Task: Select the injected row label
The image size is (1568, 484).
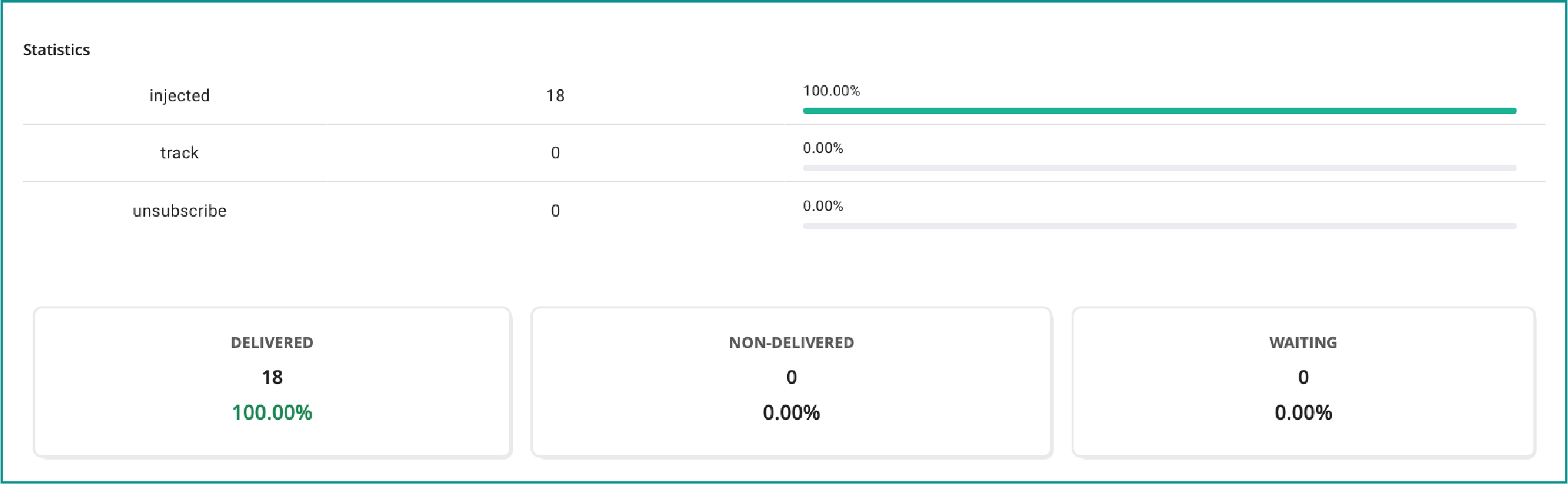Action: click(x=180, y=96)
